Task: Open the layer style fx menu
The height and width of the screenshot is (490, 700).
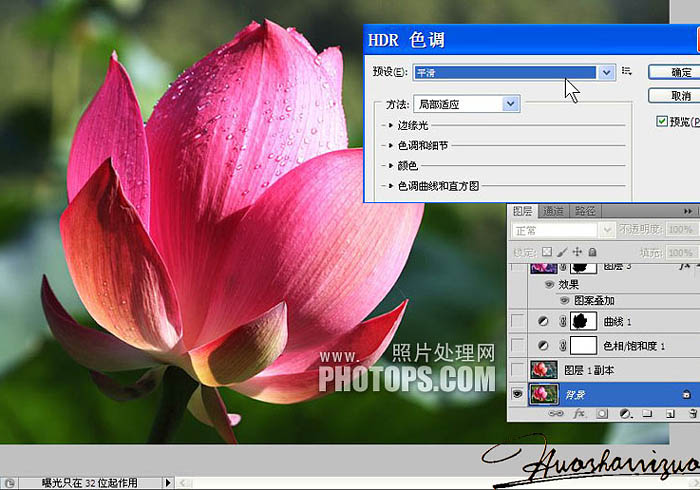Action: coord(578,412)
